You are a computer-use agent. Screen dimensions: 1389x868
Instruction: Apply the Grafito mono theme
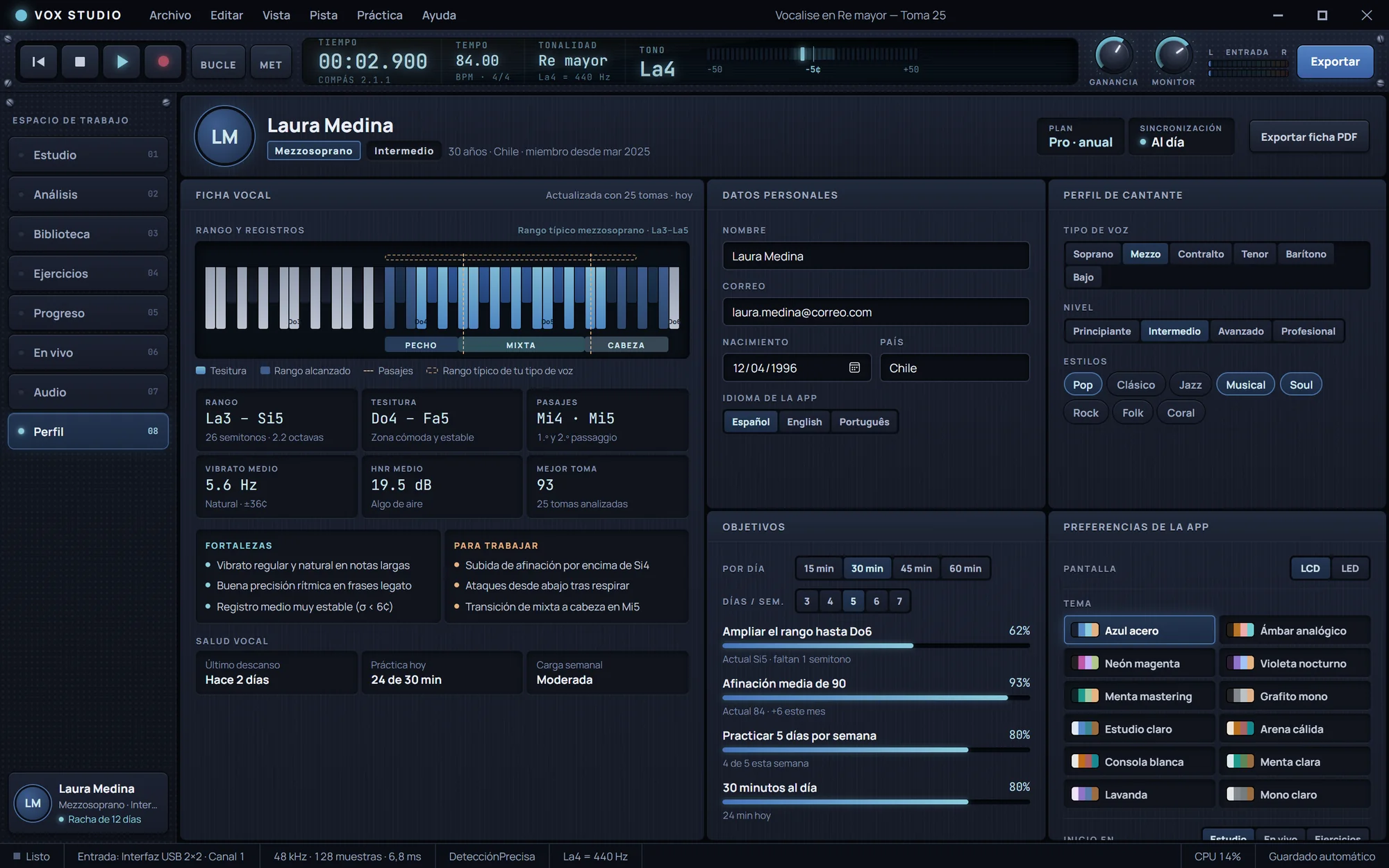click(1295, 696)
